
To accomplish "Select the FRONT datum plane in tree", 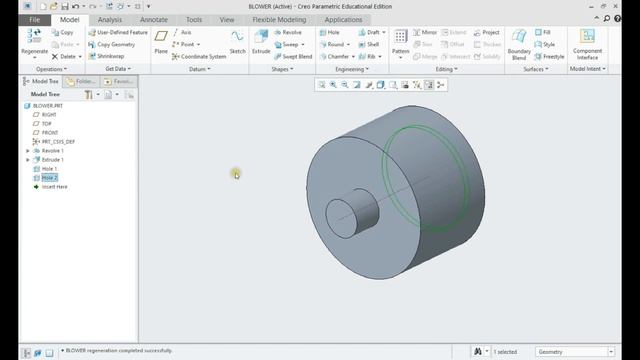I will tap(46, 133).
